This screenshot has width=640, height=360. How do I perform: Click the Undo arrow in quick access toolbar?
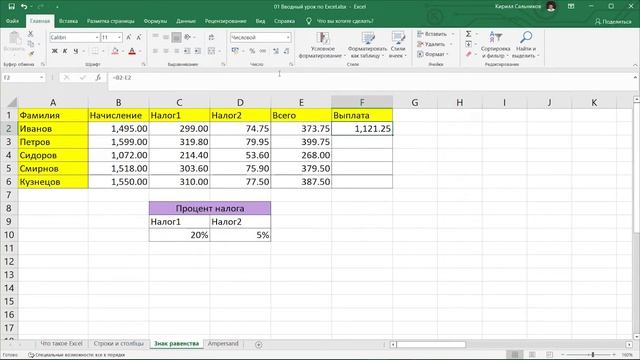pos(24,7)
